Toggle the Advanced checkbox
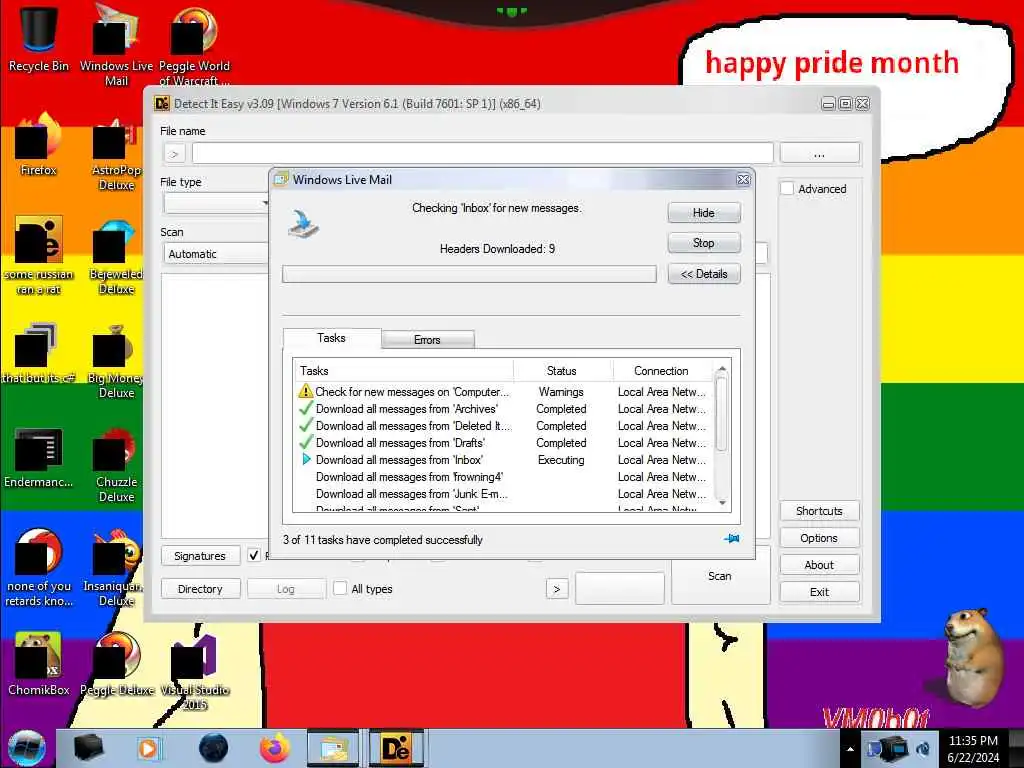The image size is (1024, 768). (788, 189)
